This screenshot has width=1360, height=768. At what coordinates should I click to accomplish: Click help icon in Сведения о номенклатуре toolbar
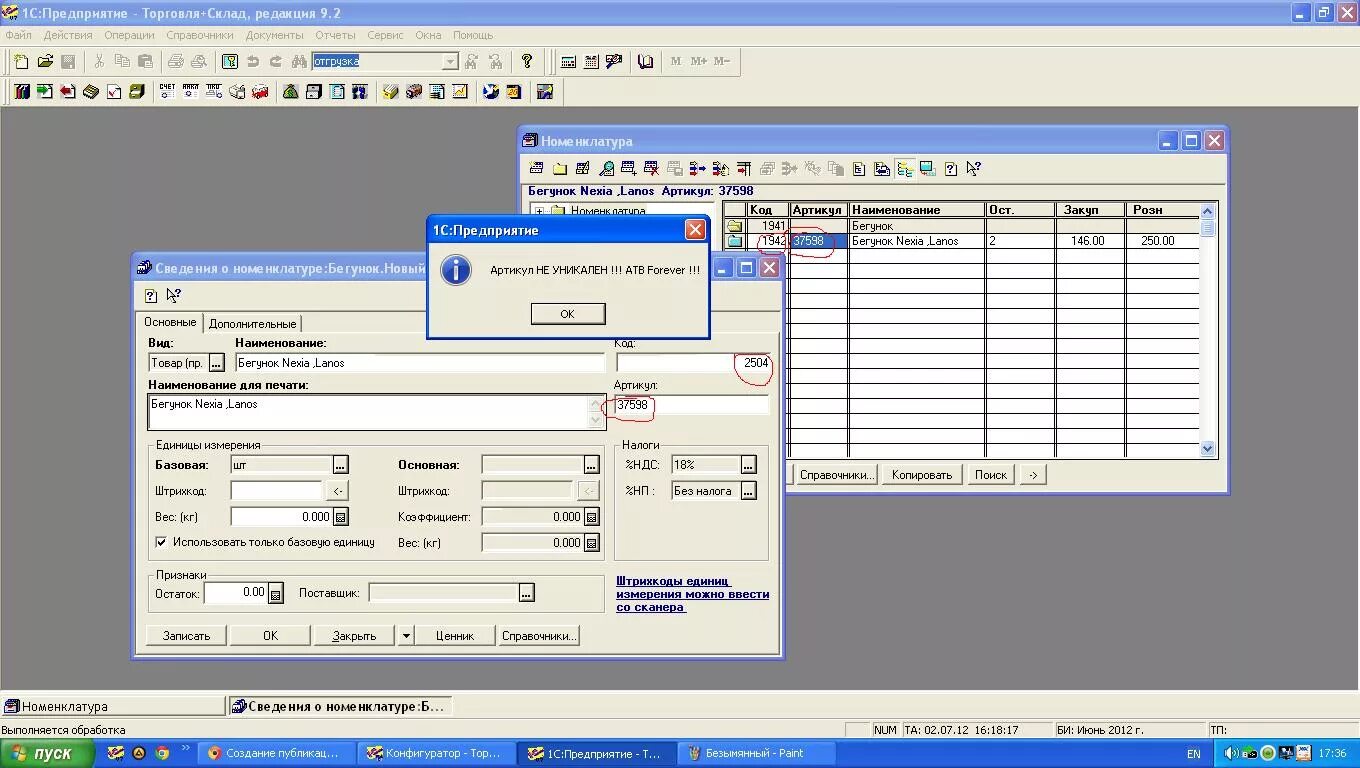tap(151, 296)
